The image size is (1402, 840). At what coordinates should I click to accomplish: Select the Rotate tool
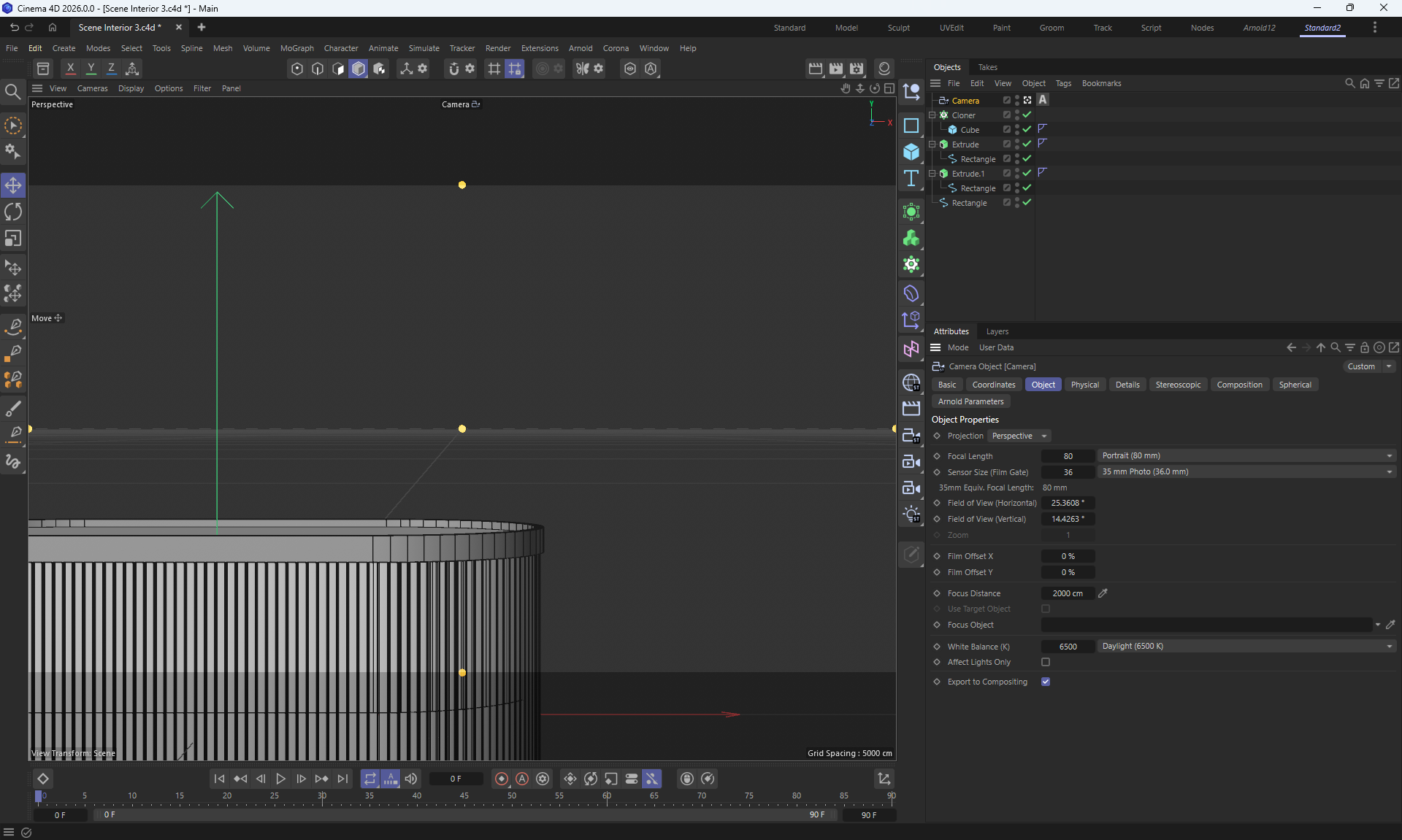(13, 212)
